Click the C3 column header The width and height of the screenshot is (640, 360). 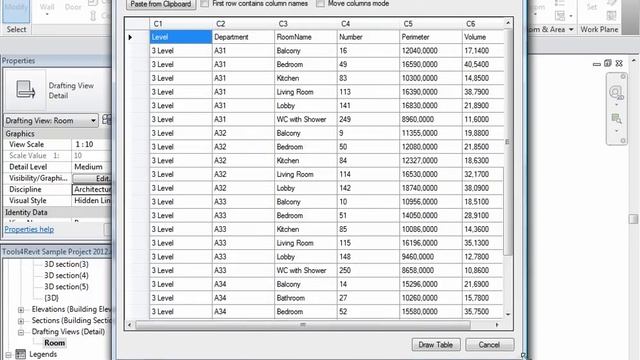pos(306,24)
